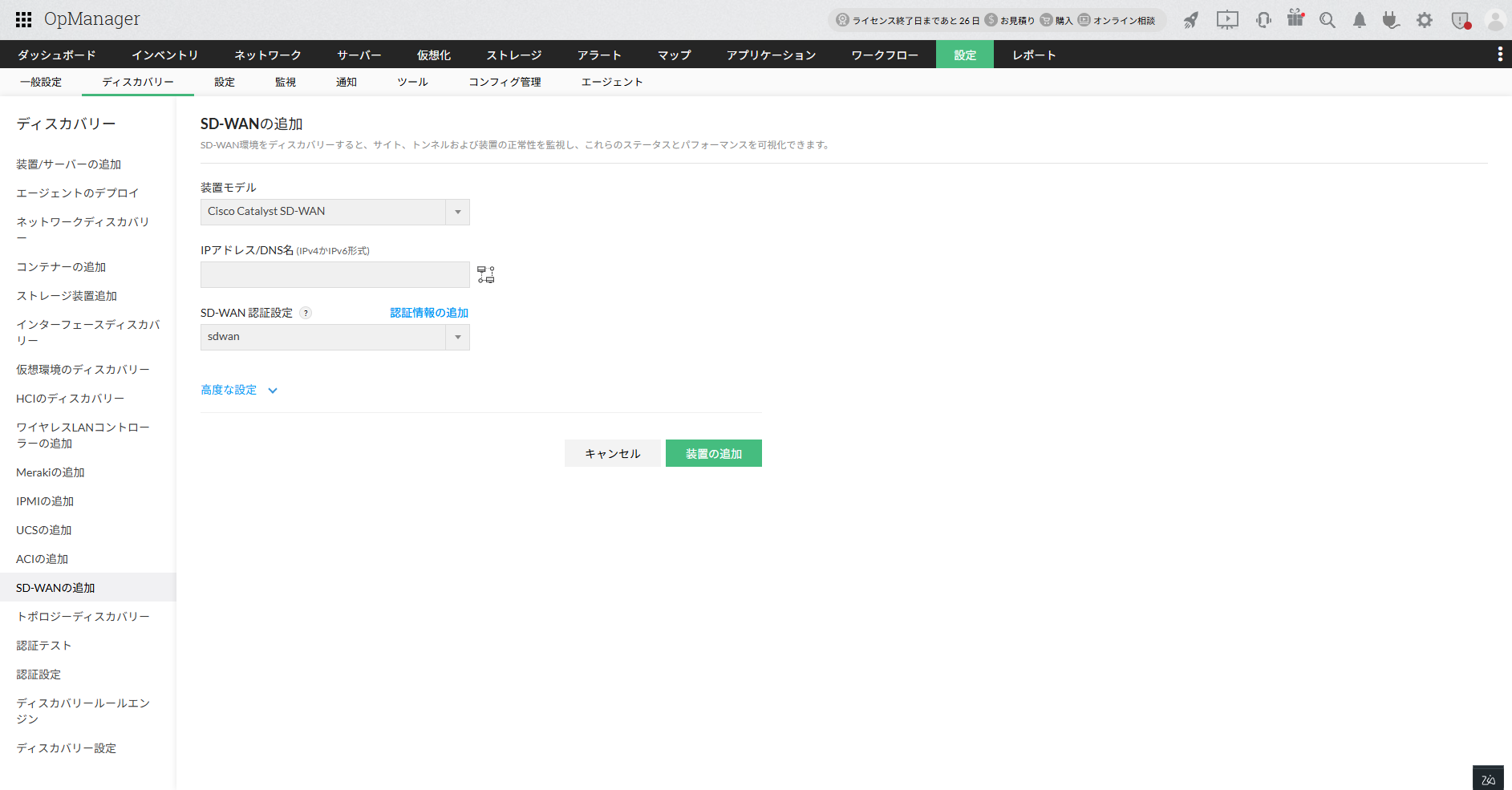Switch to the 設定 sub tab
1512x790 pixels.
point(225,82)
